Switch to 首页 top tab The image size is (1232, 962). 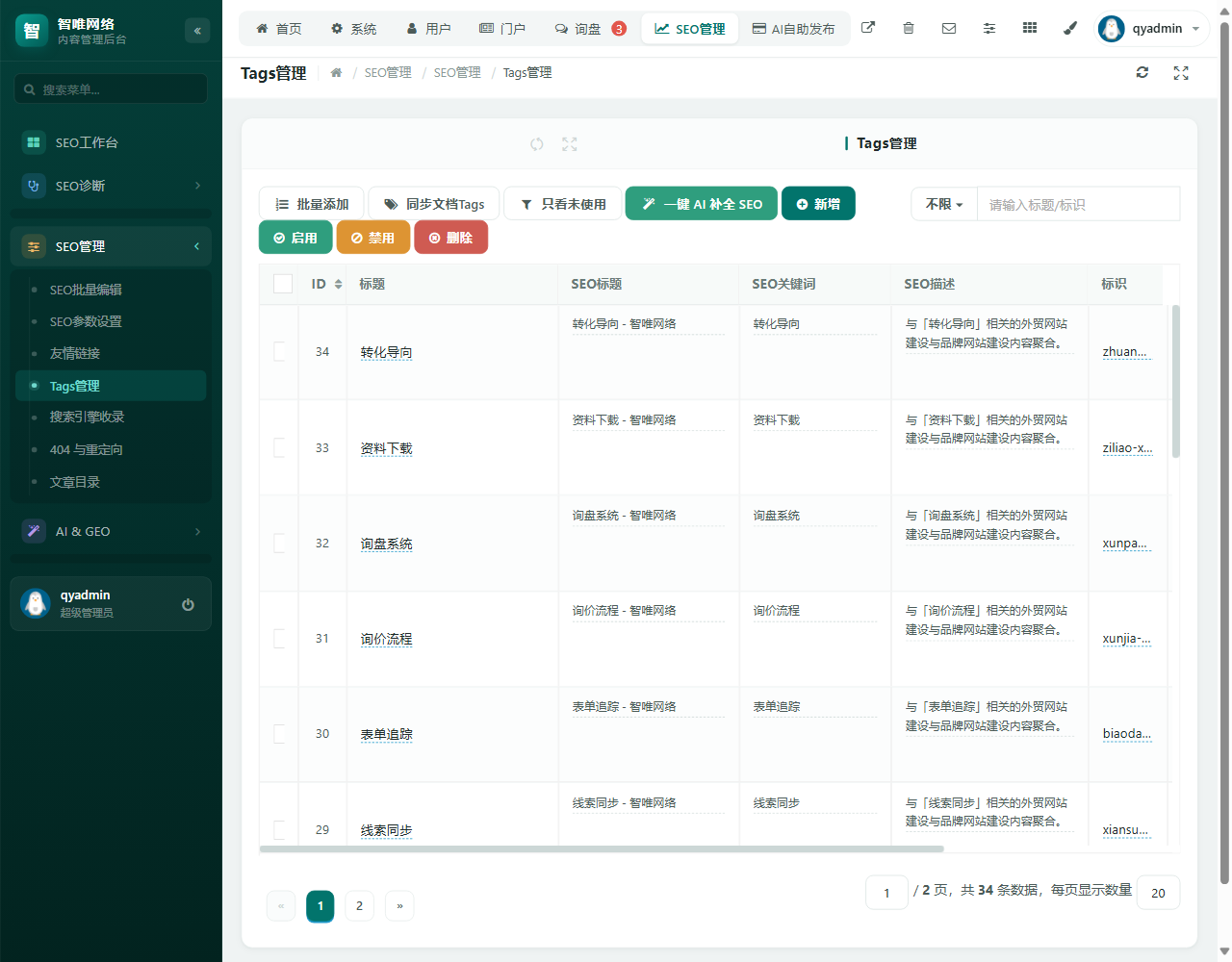[x=279, y=29]
